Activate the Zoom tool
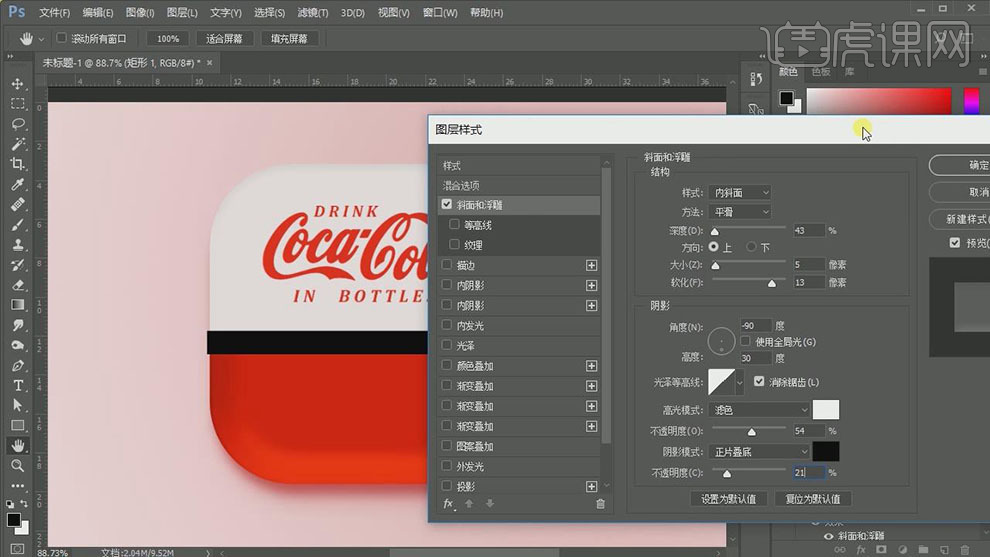Image resolution: width=990 pixels, height=557 pixels. pos(18,465)
